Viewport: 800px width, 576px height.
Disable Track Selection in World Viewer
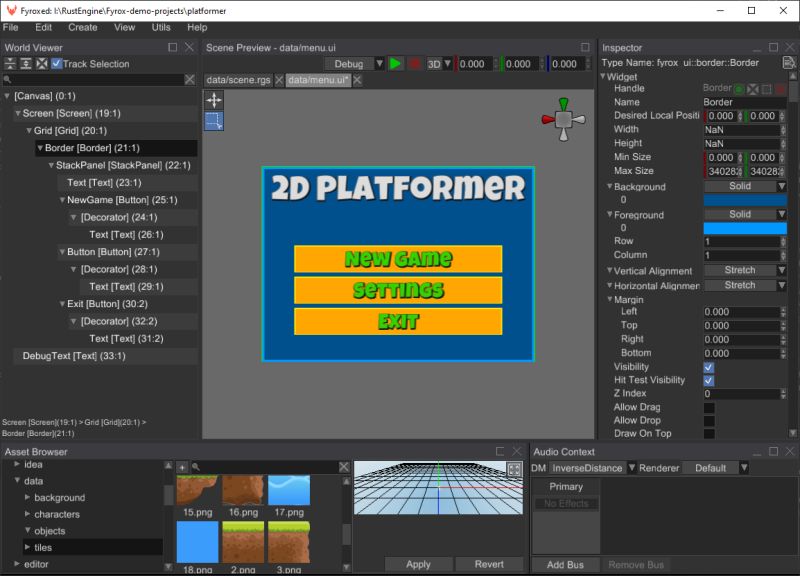[58, 62]
